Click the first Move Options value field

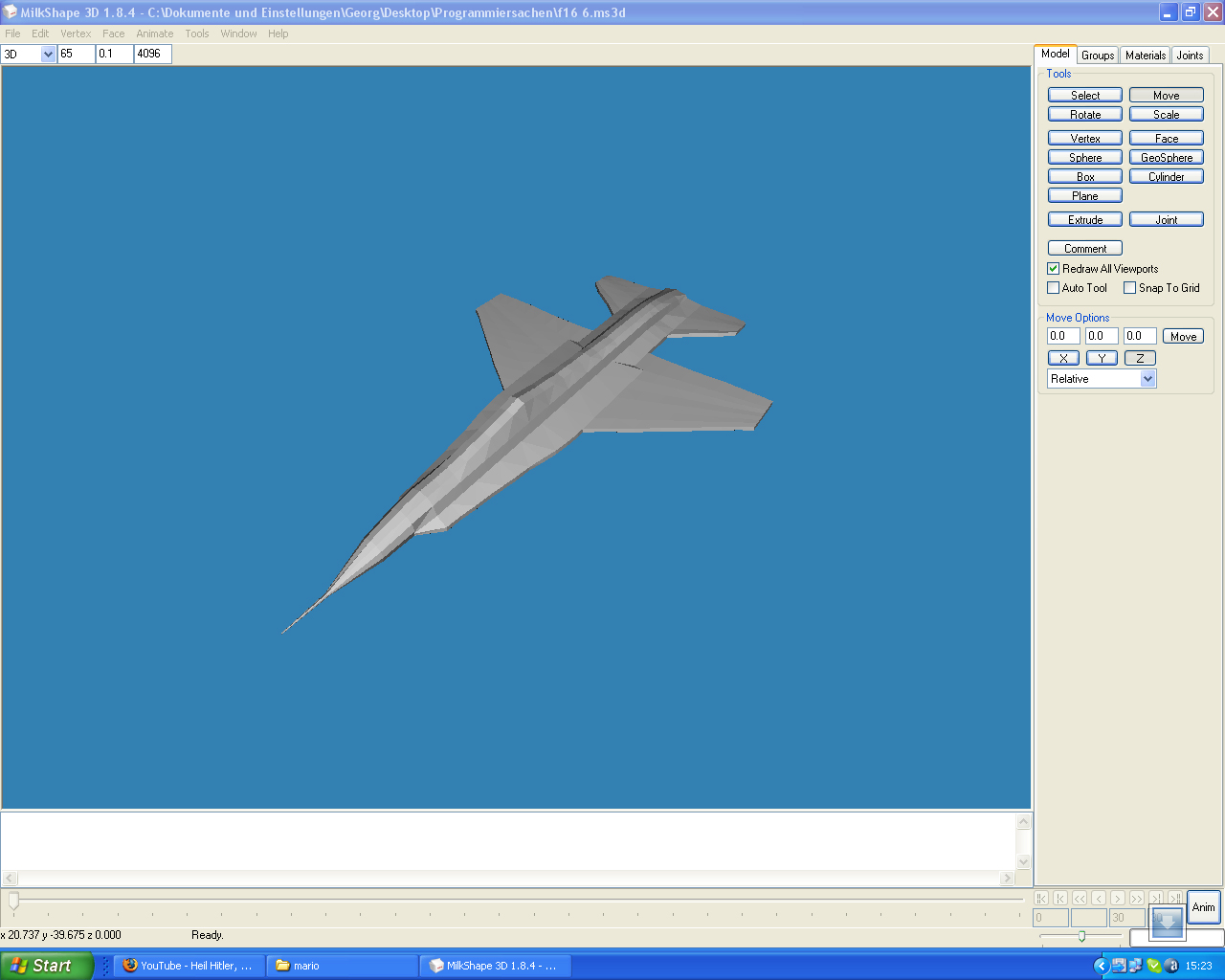(1062, 336)
